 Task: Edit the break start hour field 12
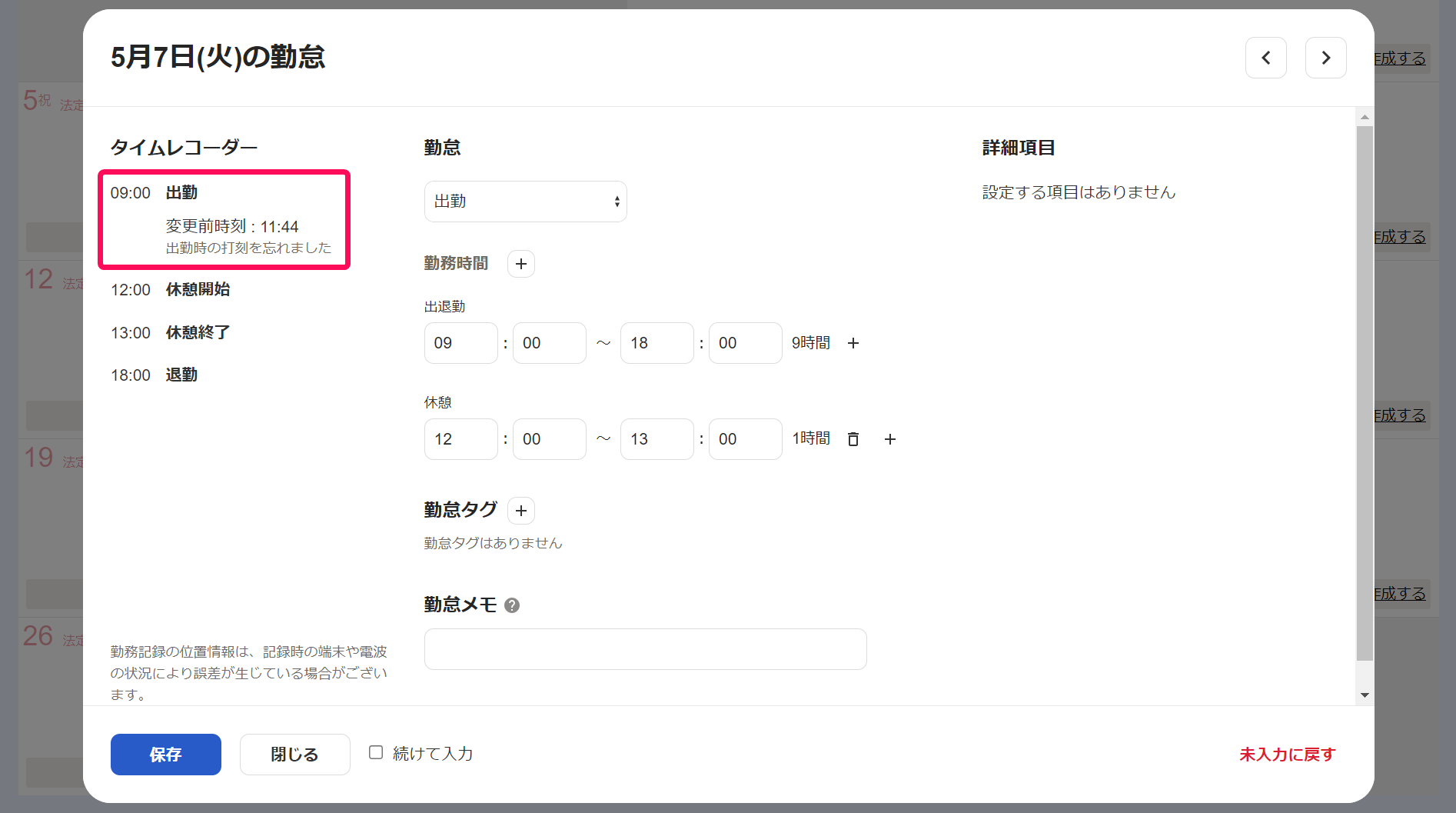point(461,439)
